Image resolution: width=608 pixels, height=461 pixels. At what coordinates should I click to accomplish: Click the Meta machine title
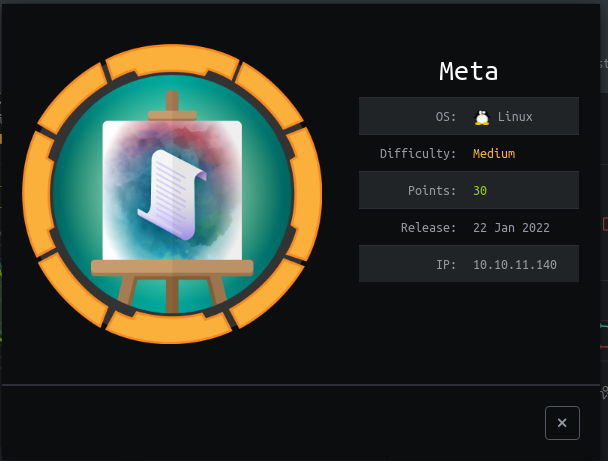point(469,72)
